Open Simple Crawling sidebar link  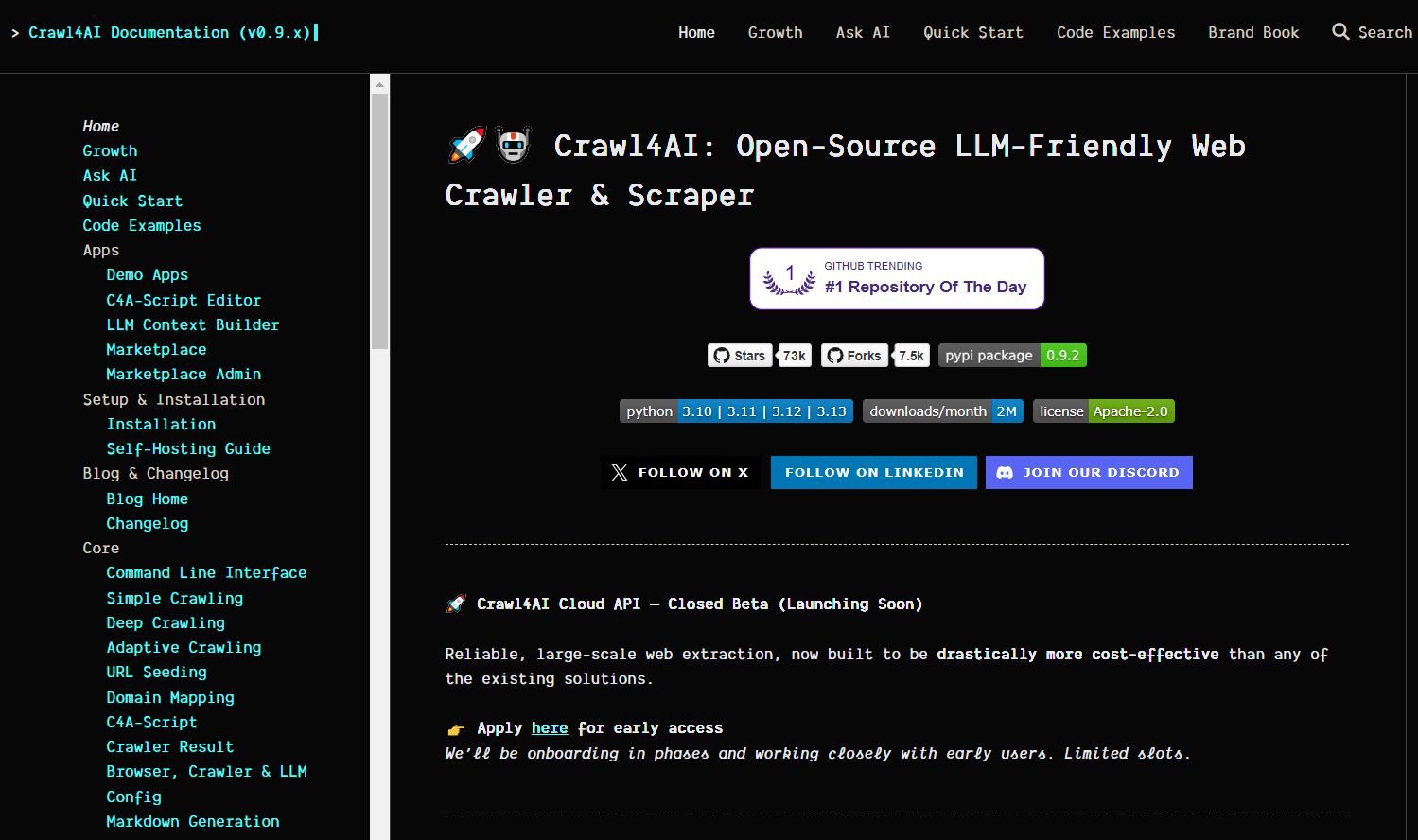(174, 598)
